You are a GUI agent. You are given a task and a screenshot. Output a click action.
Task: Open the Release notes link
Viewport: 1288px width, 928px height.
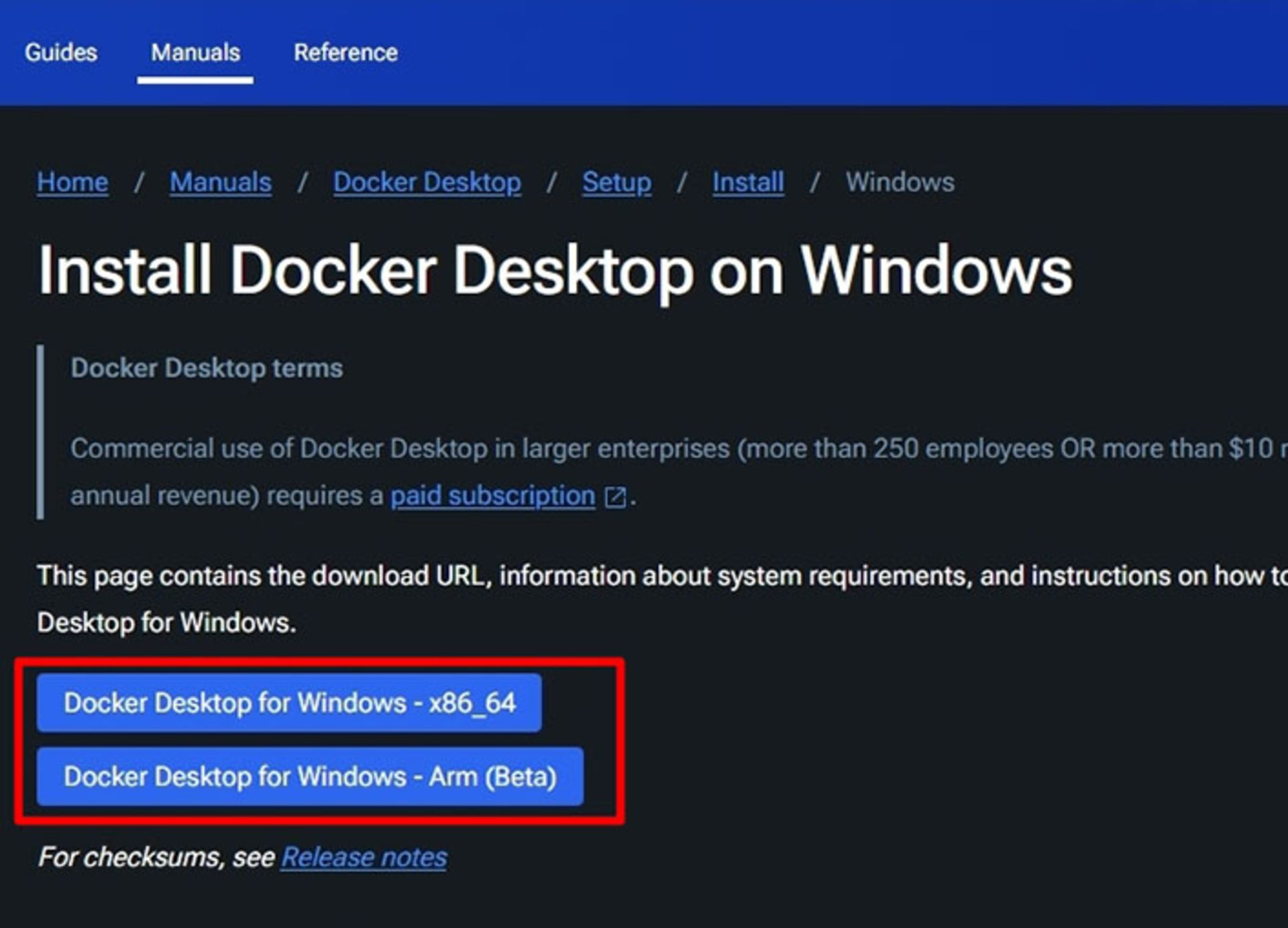point(364,858)
